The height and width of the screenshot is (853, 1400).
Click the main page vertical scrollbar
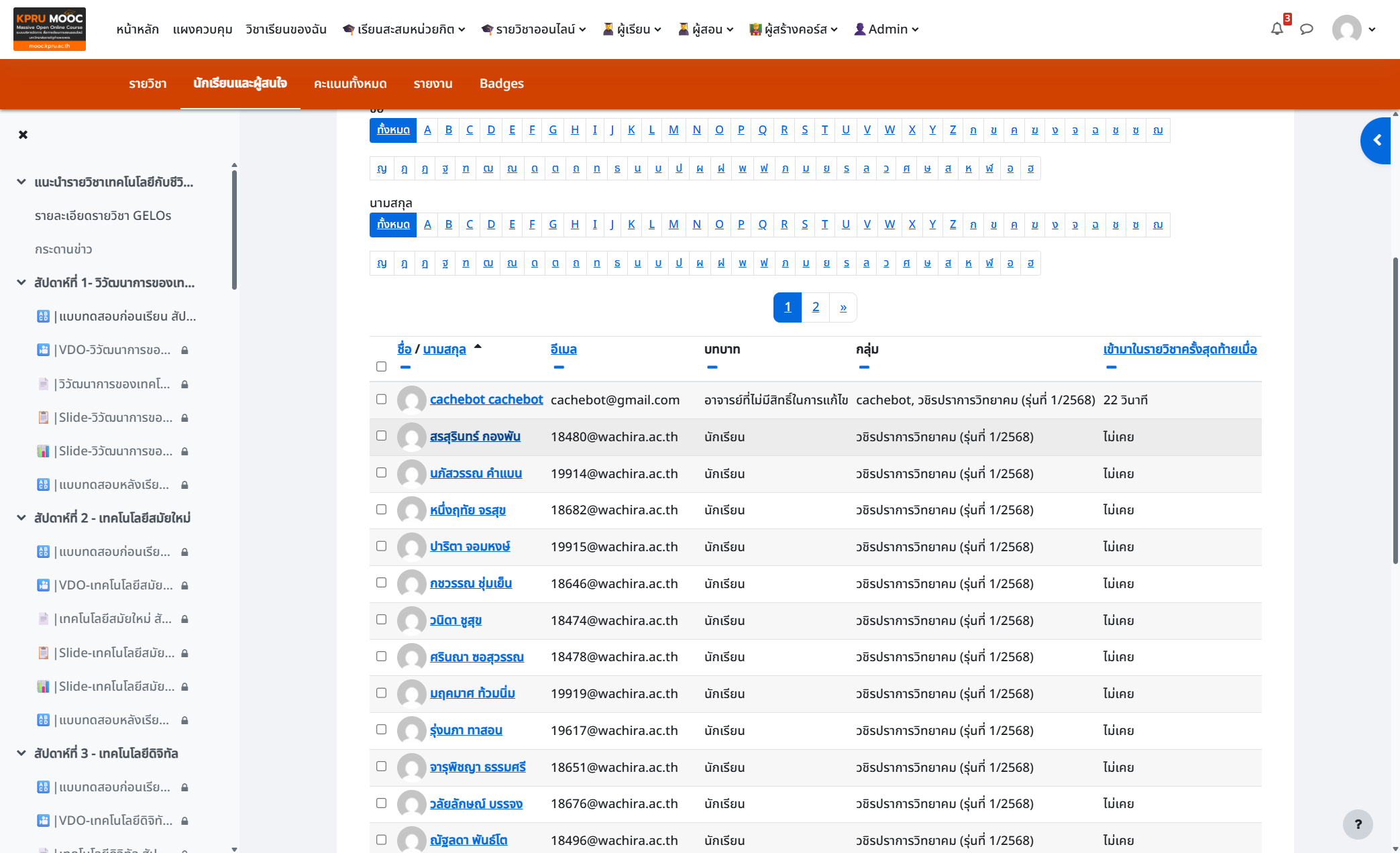tap(1395, 410)
